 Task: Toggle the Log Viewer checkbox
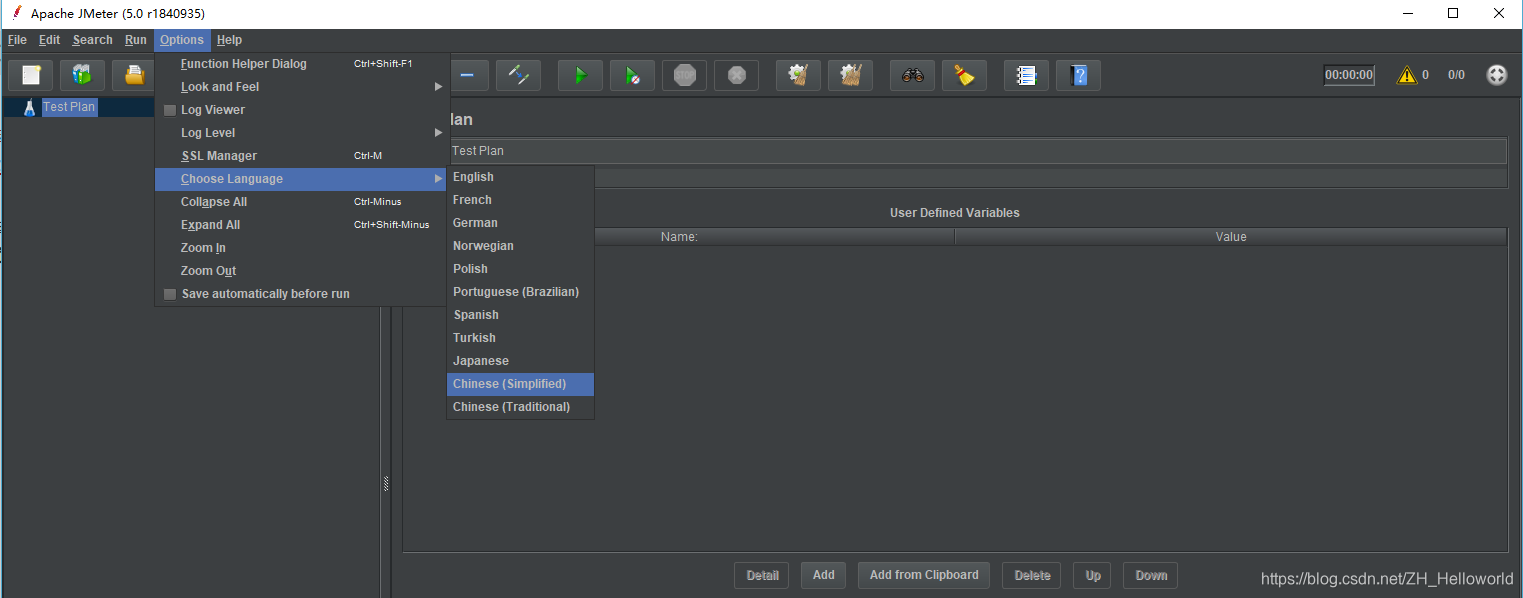(x=170, y=110)
